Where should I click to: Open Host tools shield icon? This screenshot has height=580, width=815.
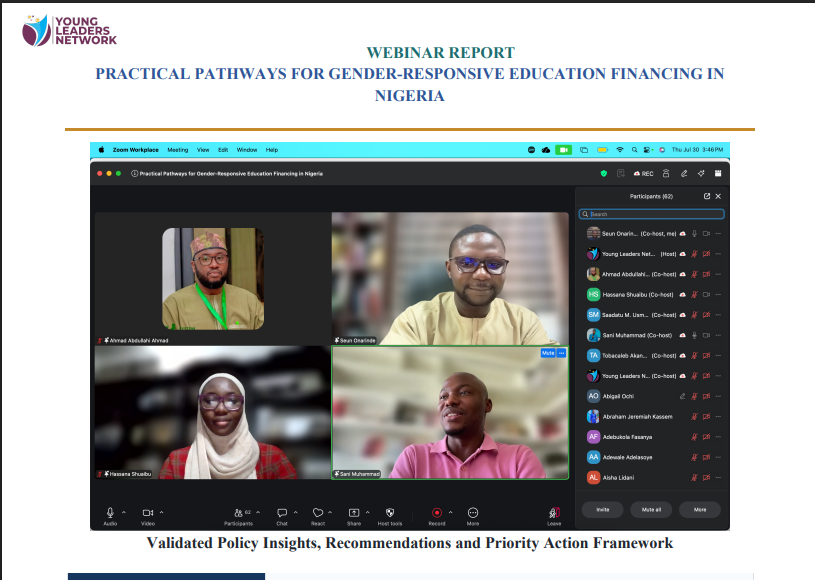[x=390, y=512]
